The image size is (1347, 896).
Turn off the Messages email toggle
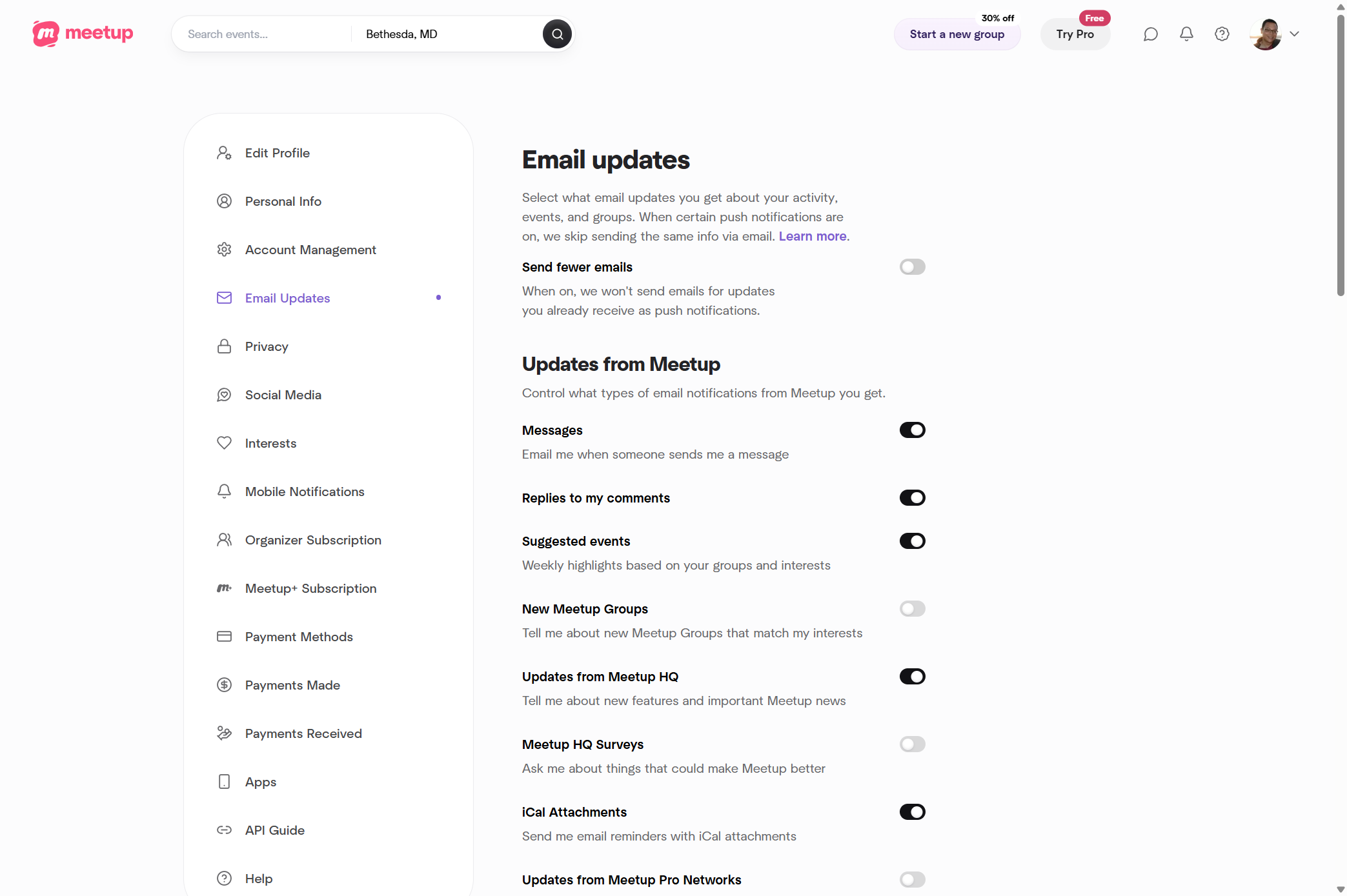point(912,430)
